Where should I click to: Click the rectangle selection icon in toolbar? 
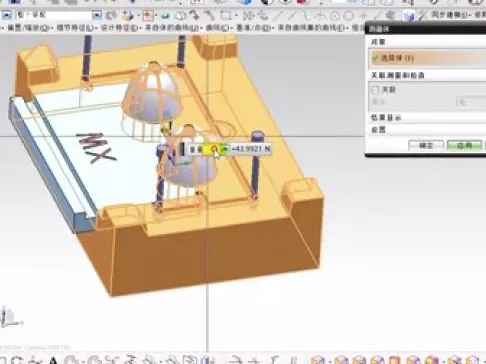pyautogui.click(x=226, y=15)
